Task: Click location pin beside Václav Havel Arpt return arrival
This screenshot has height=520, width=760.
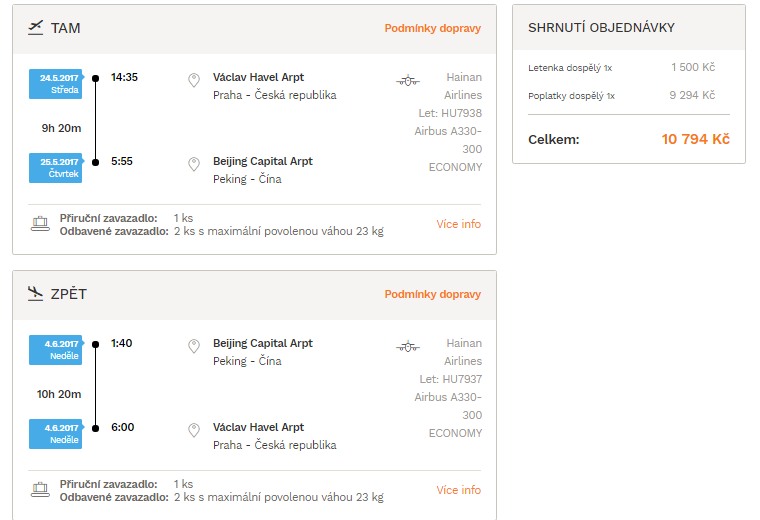Action: coord(194,430)
